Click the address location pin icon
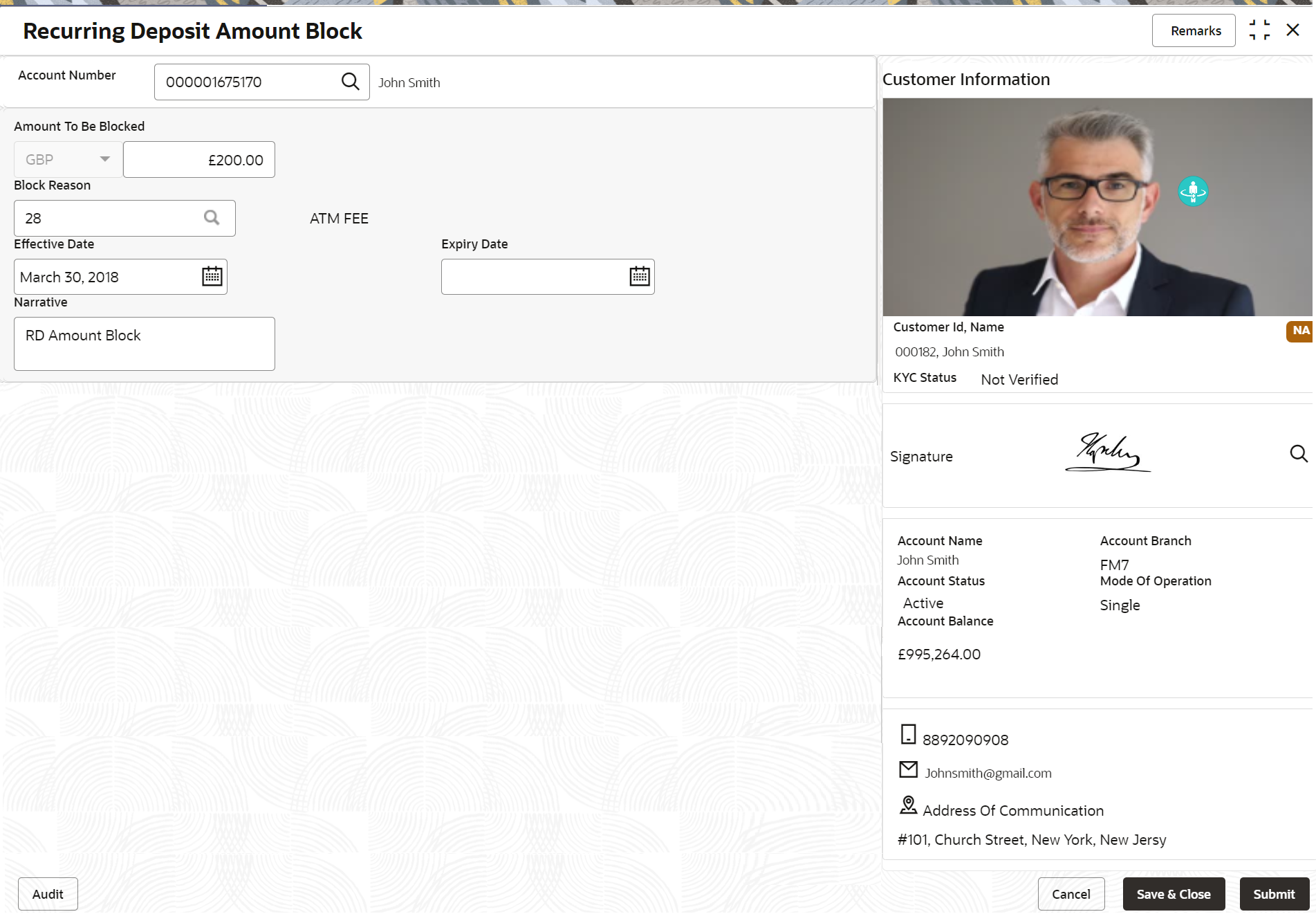The width and height of the screenshot is (1316, 914). click(908, 805)
